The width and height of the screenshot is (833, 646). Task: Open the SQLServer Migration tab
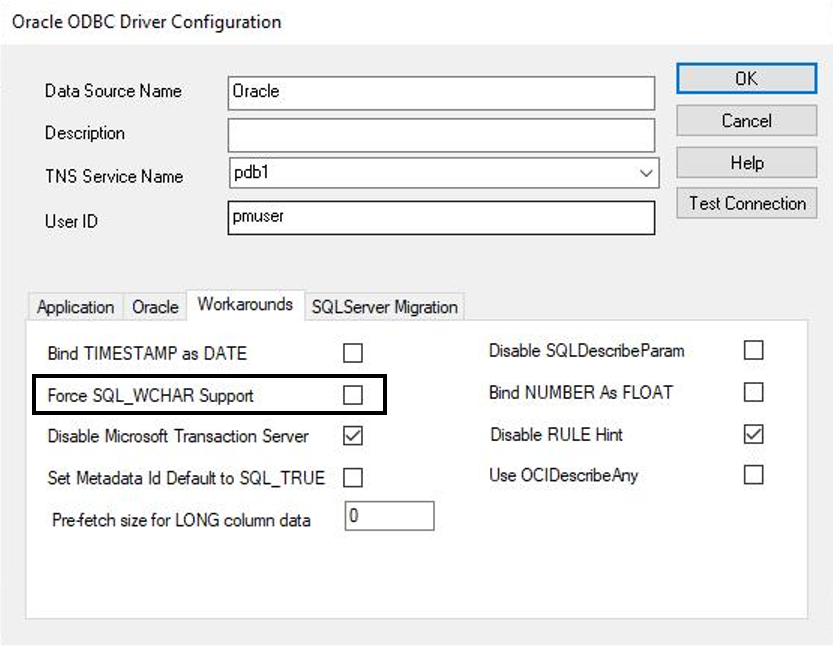pos(384,307)
